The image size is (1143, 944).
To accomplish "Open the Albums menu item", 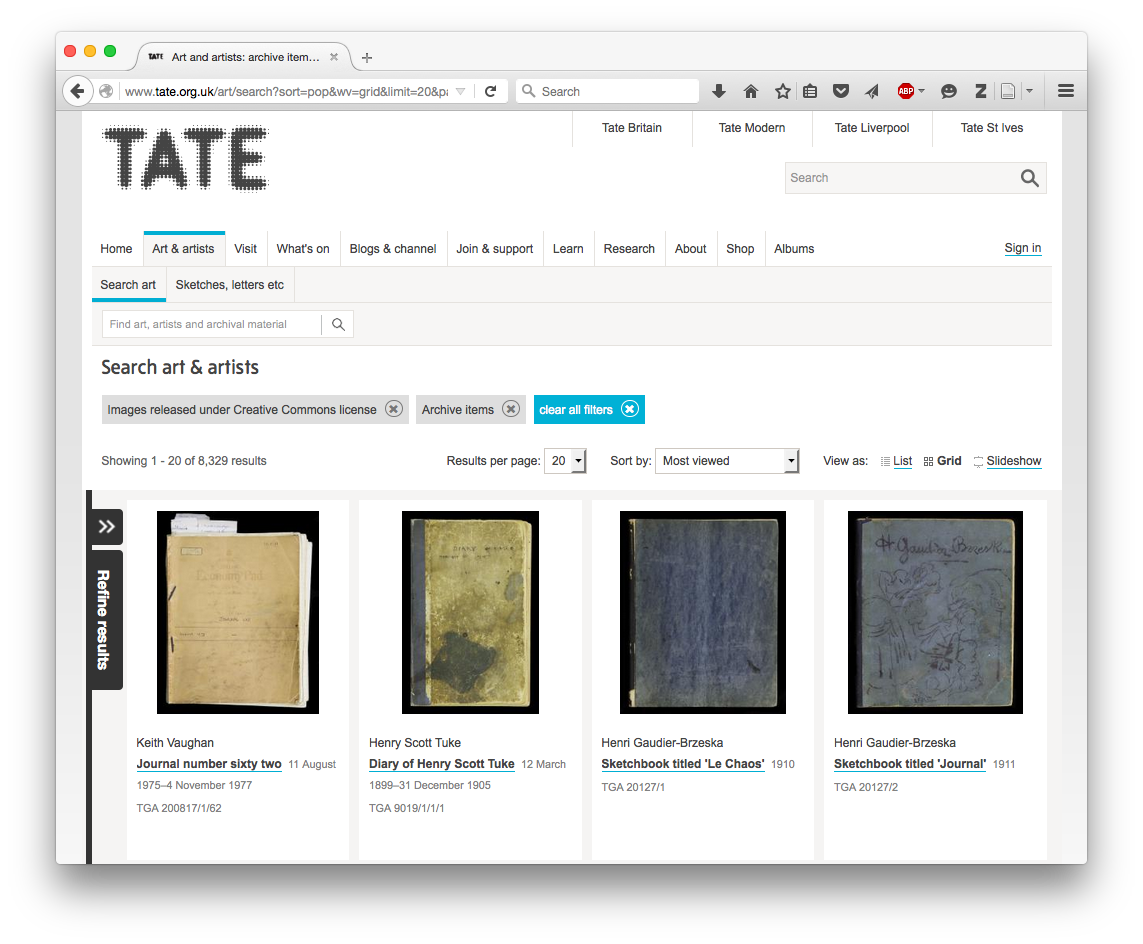I will tap(794, 249).
